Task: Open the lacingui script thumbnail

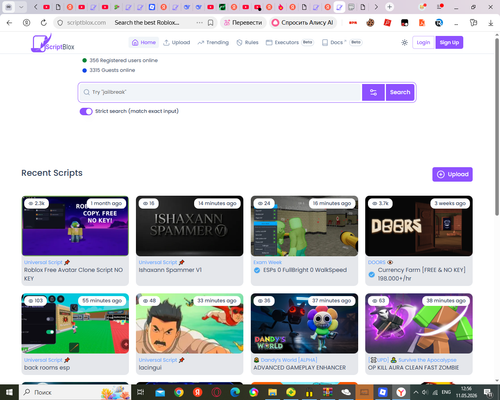Action: click(189, 323)
